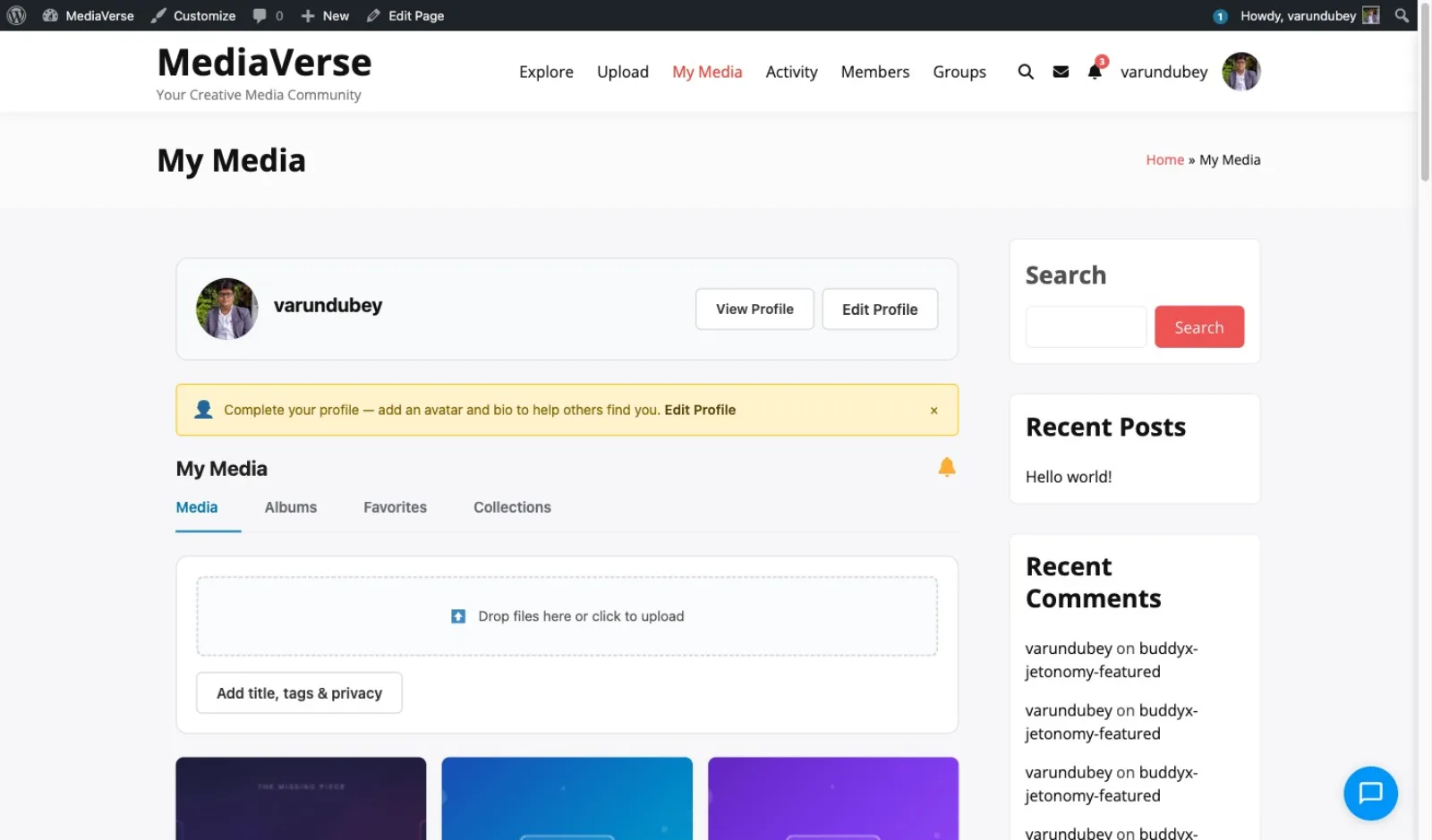Click the Home breadcrumb link
1432x840 pixels.
(x=1164, y=159)
